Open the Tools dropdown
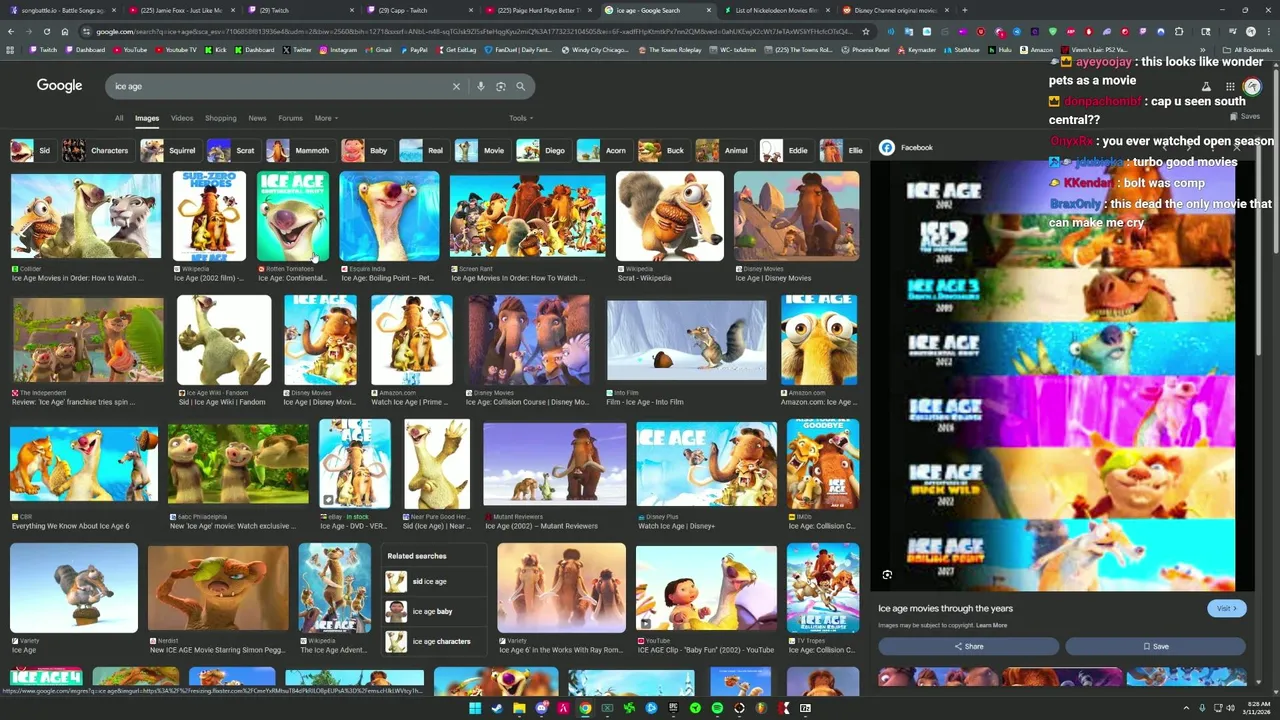The height and width of the screenshot is (720, 1280). 519,118
